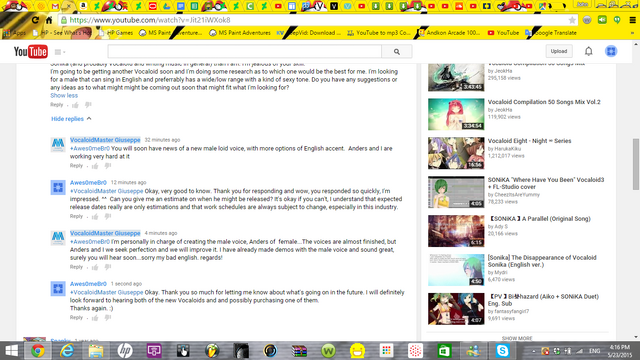Click the search magnifier button

(397, 51)
